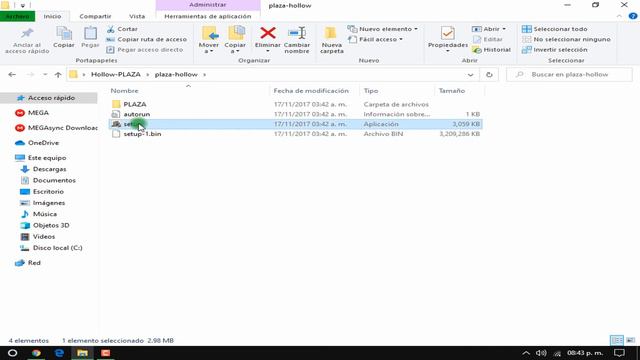Open Escritorio in the sidebar
This screenshot has width=640, height=360.
coord(49,191)
